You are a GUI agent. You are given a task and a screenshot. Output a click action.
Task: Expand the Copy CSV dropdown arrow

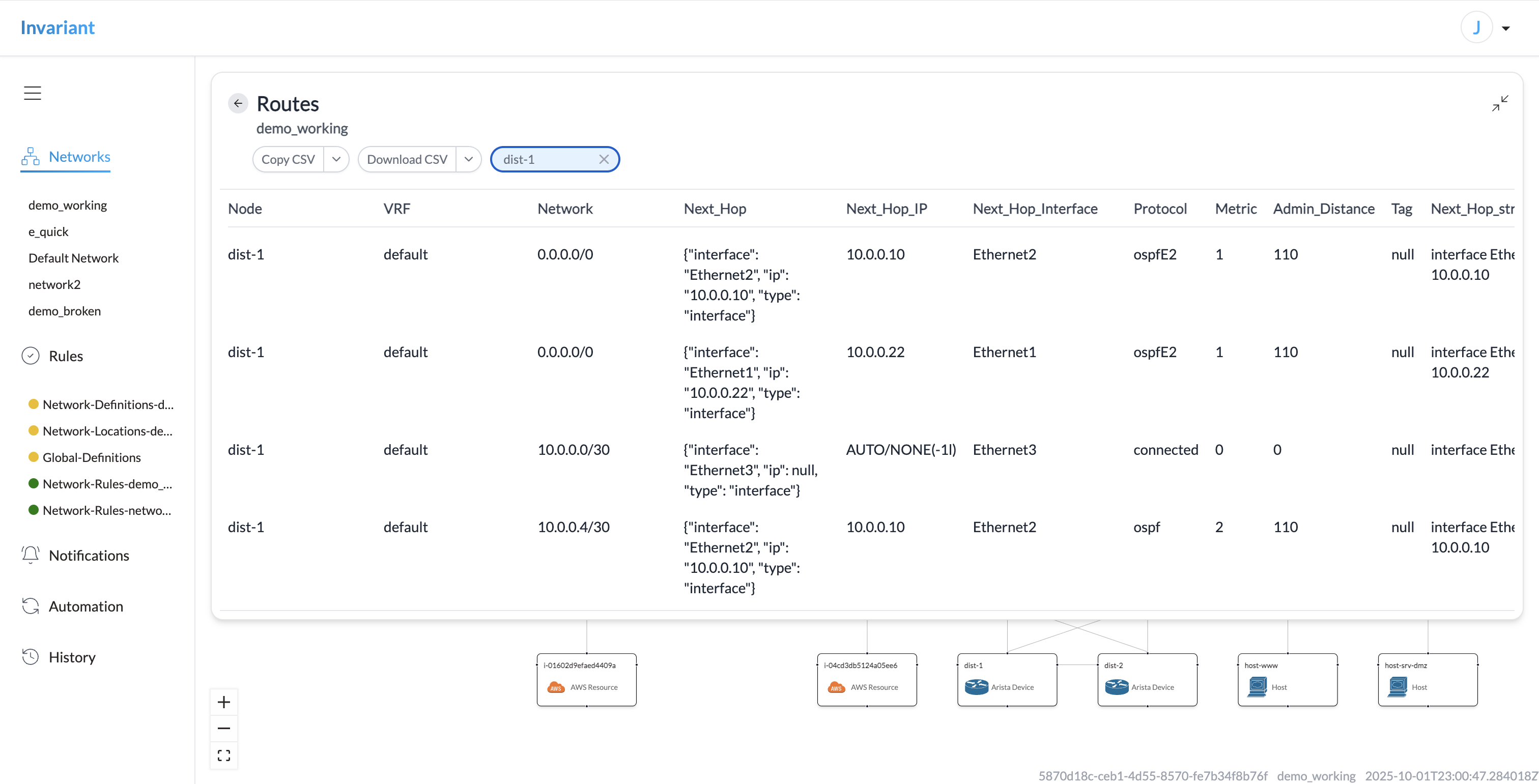pyautogui.click(x=336, y=159)
